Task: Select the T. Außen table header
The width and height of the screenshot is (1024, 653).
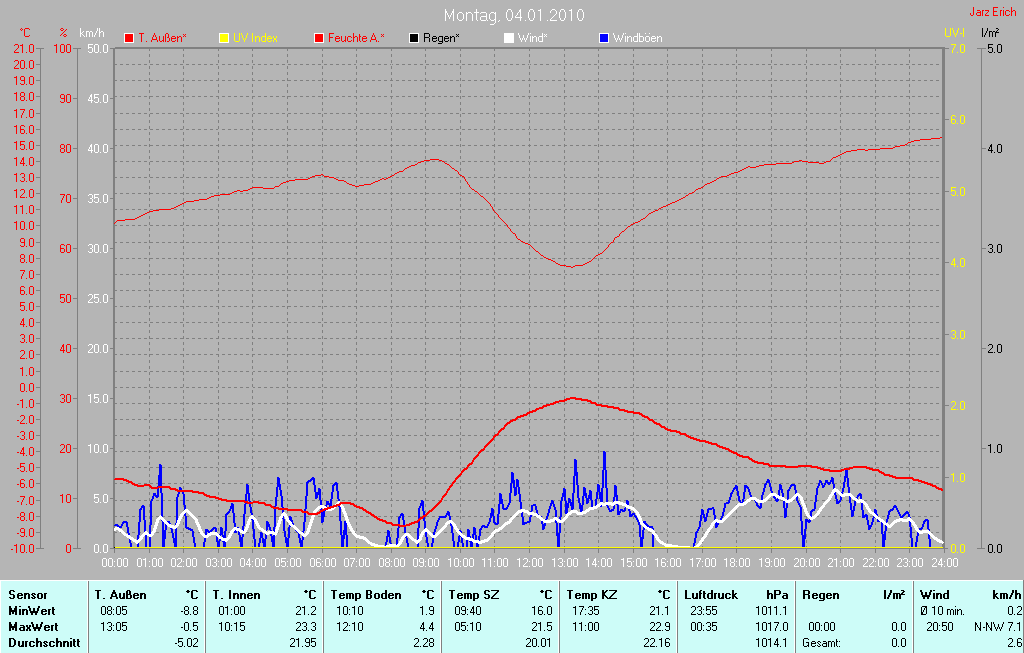Action: coord(122,594)
